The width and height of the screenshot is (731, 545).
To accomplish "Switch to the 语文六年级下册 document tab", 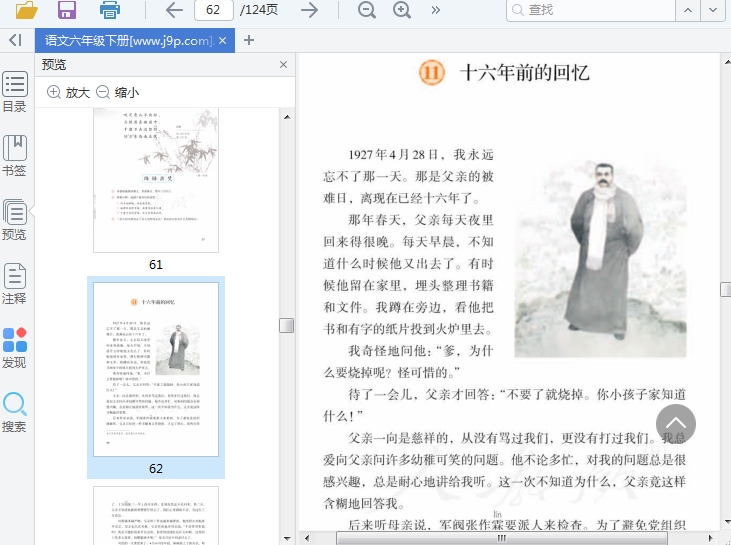I will click(x=127, y=41).
